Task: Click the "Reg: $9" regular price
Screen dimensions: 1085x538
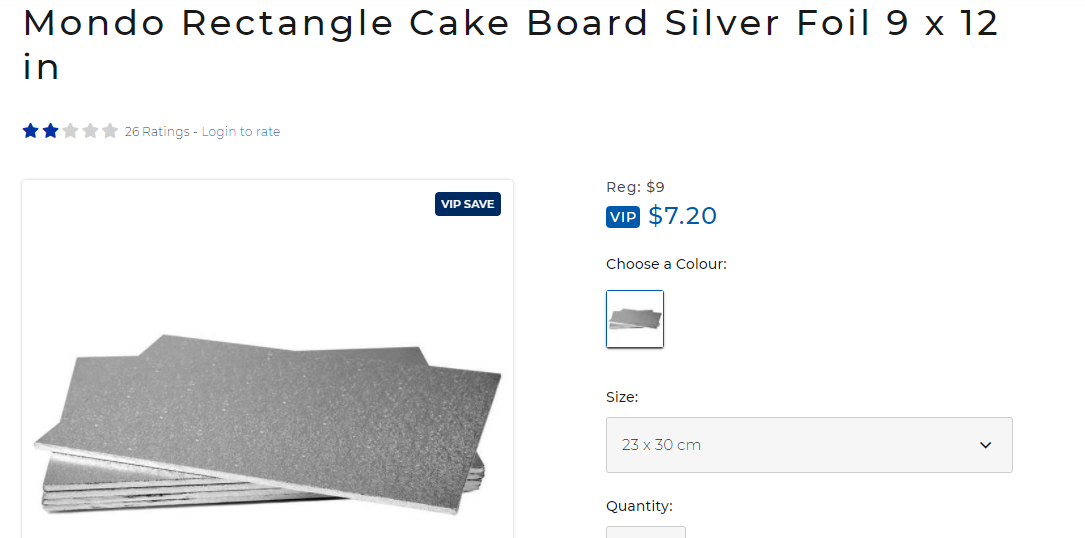Action: (x=635, y=187)
